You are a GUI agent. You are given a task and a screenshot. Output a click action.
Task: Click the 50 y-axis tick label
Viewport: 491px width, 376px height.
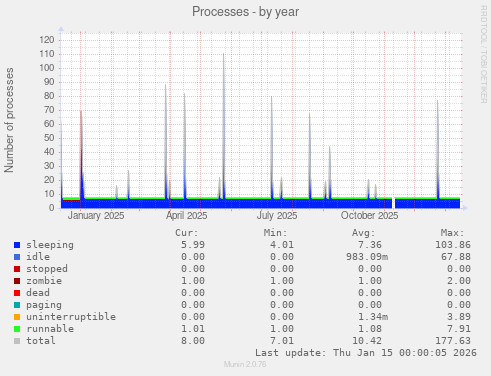point(49,138)
